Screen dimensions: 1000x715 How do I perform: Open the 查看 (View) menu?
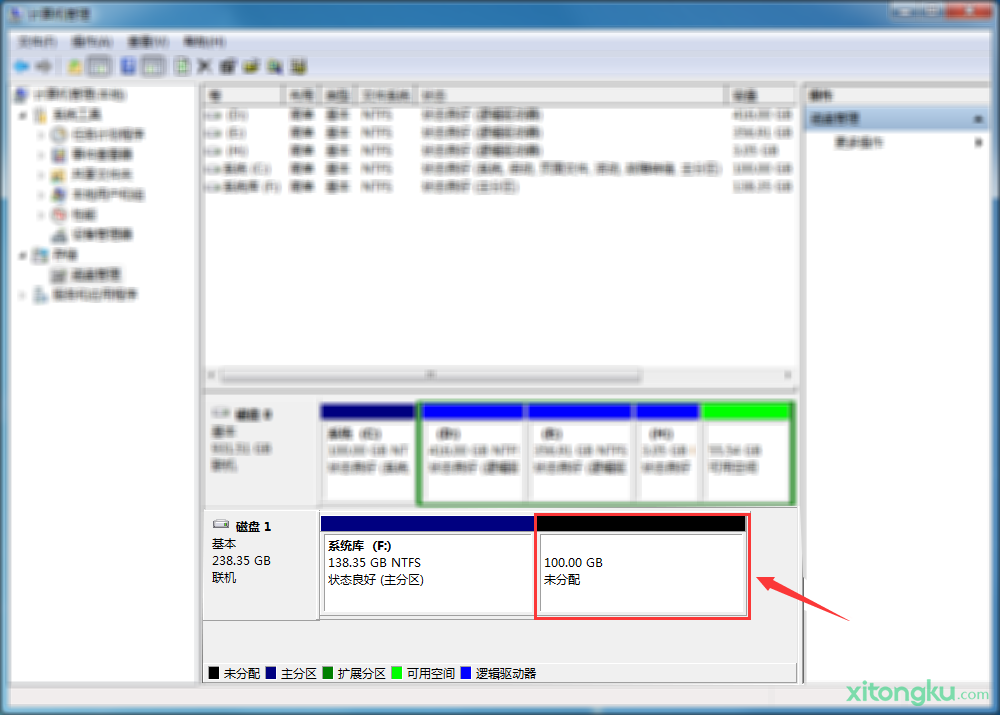coord(148,42)
